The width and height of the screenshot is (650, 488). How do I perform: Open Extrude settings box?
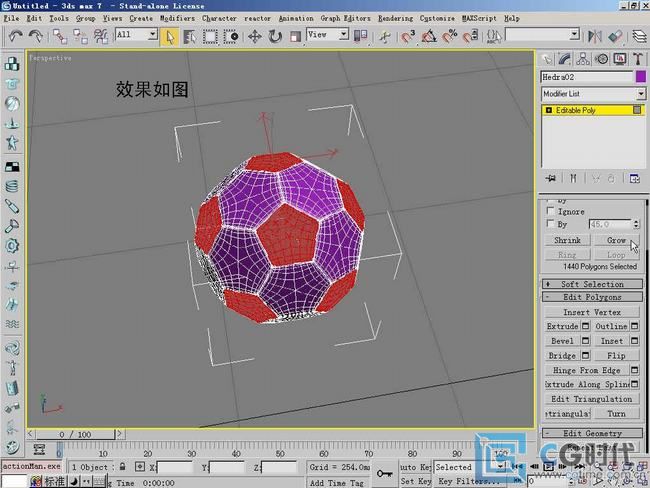(x=585, y=326)
